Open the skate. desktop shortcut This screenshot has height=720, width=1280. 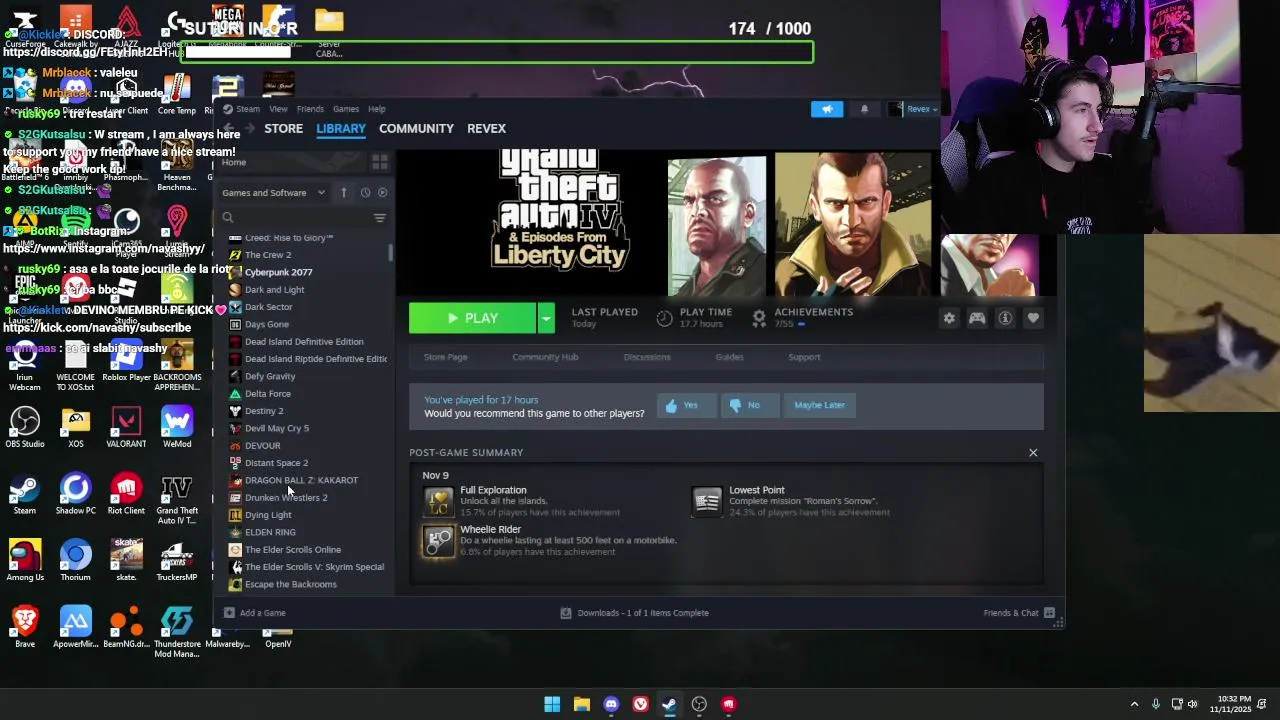126,560
